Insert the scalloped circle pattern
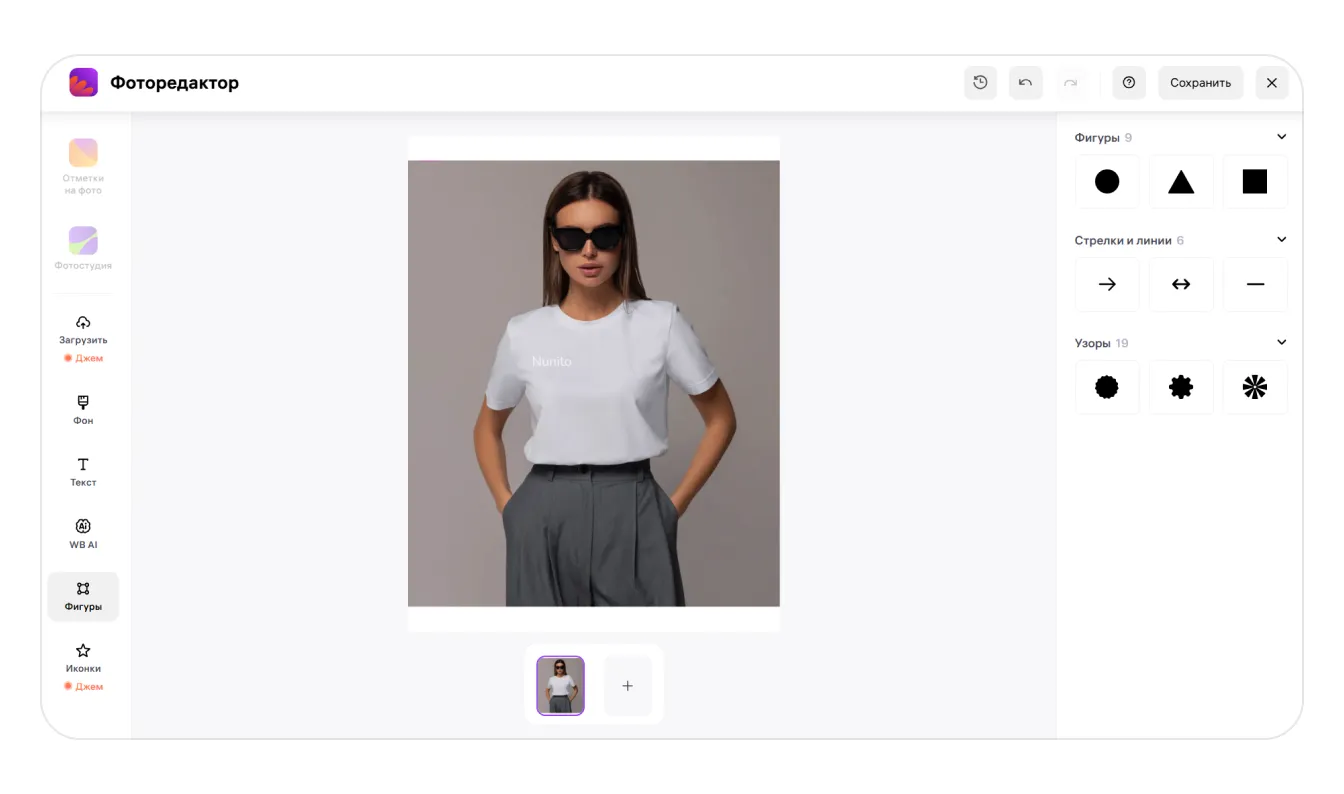The width and height of the screenshot is (1344, 794). point(1107,387)
